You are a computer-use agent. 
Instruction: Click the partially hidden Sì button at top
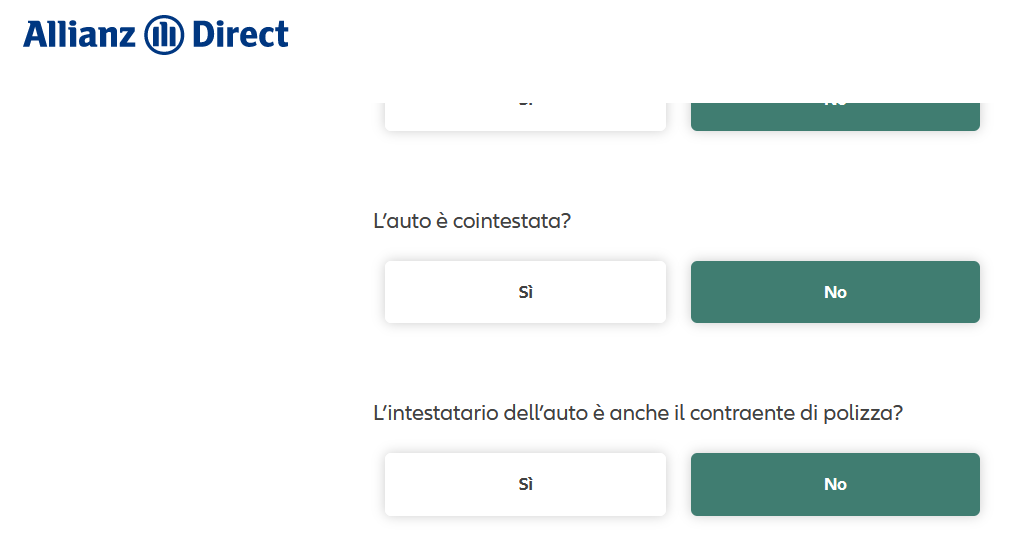click(x=525, y=116)
